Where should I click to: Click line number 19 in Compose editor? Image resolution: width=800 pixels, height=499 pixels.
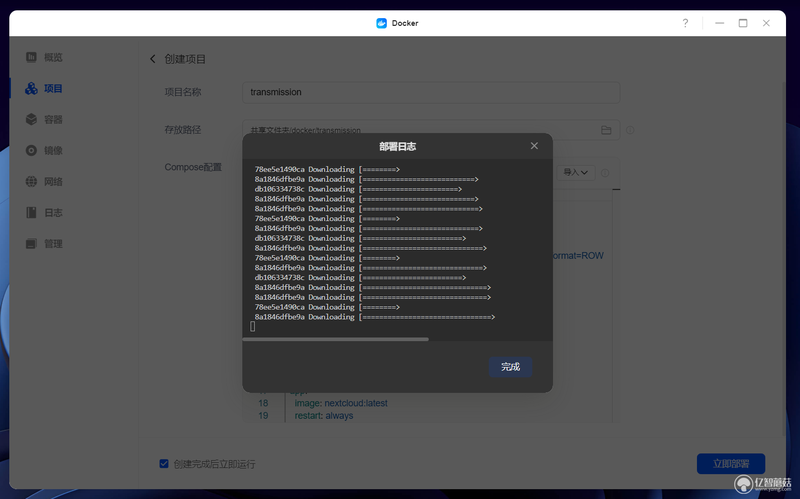tap(263, 416)
